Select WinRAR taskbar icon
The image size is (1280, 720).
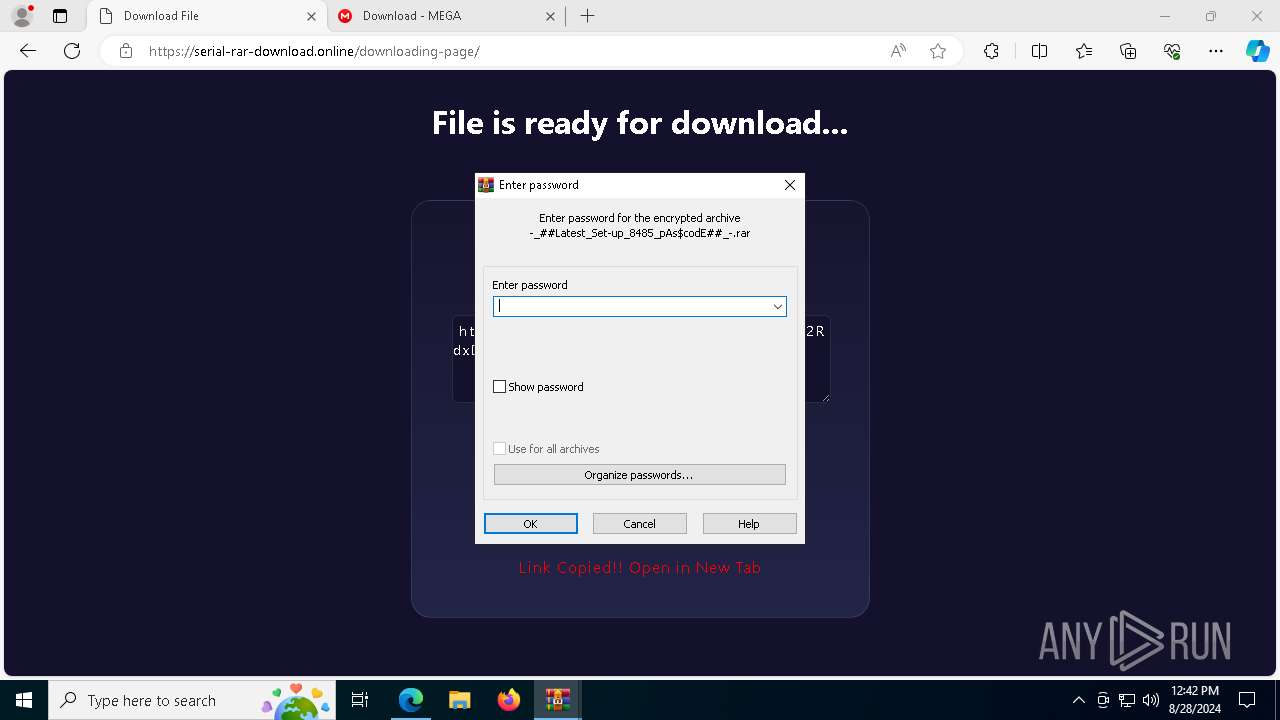pos(557,700)
